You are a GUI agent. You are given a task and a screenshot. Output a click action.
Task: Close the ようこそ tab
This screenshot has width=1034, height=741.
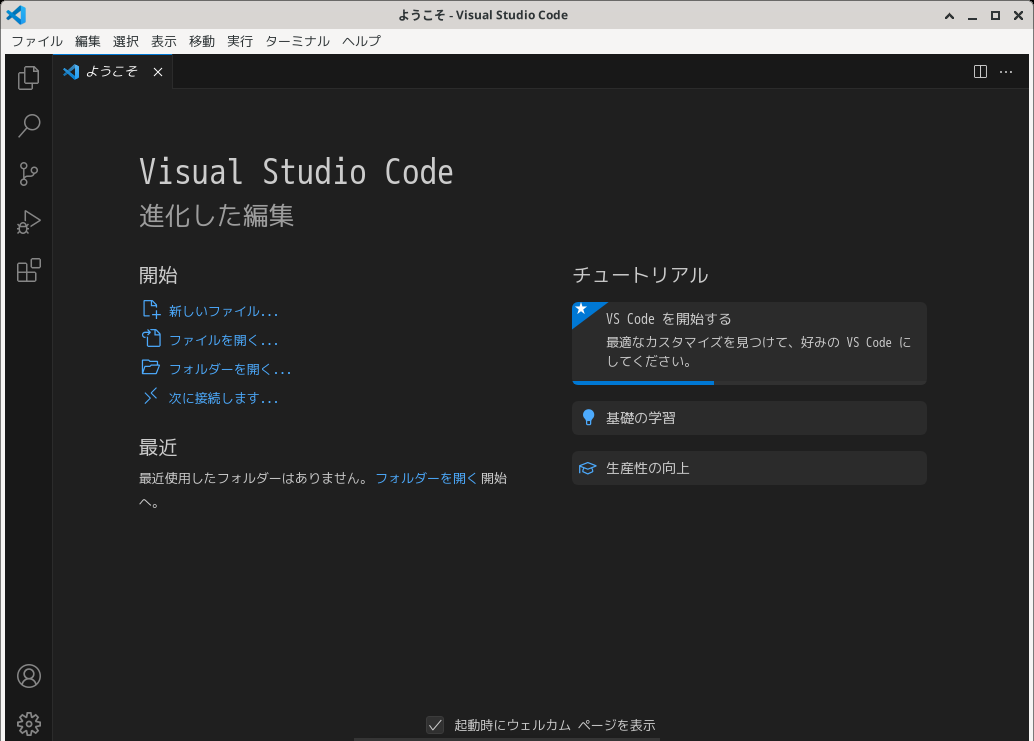pos(158,72)
